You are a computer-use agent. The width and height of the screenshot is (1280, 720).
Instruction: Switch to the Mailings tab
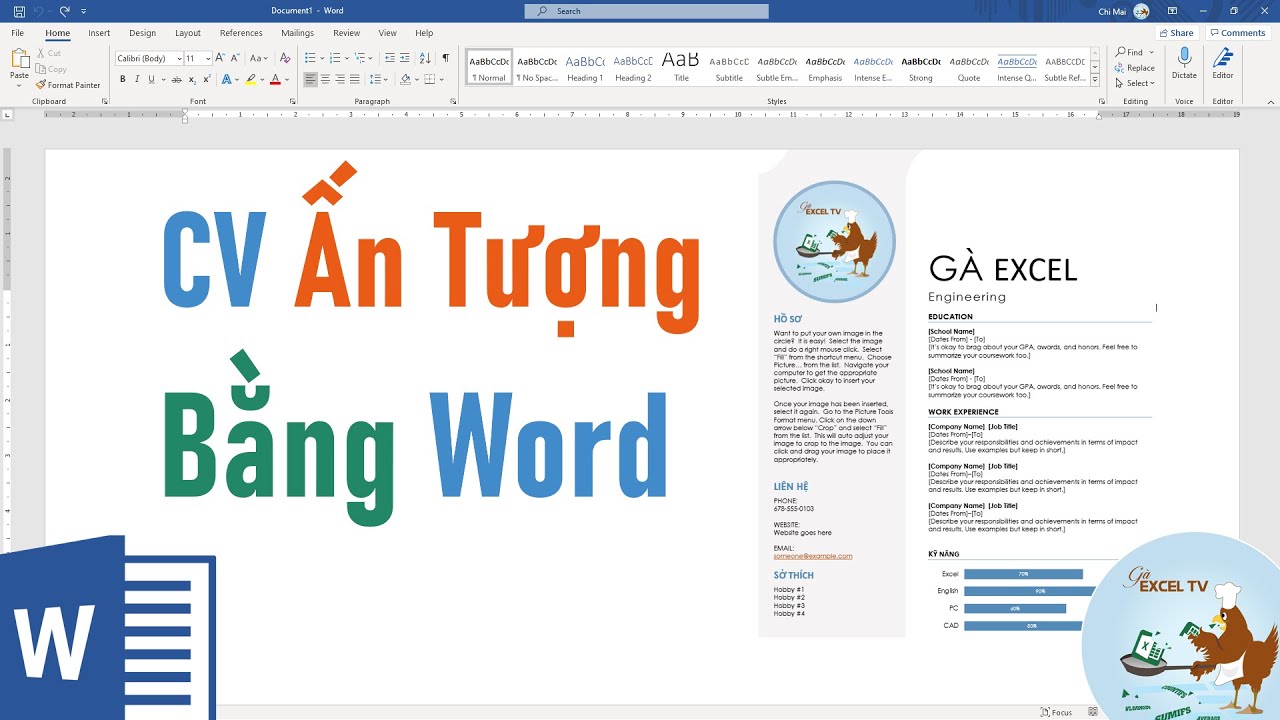click(x=297, y=33)
